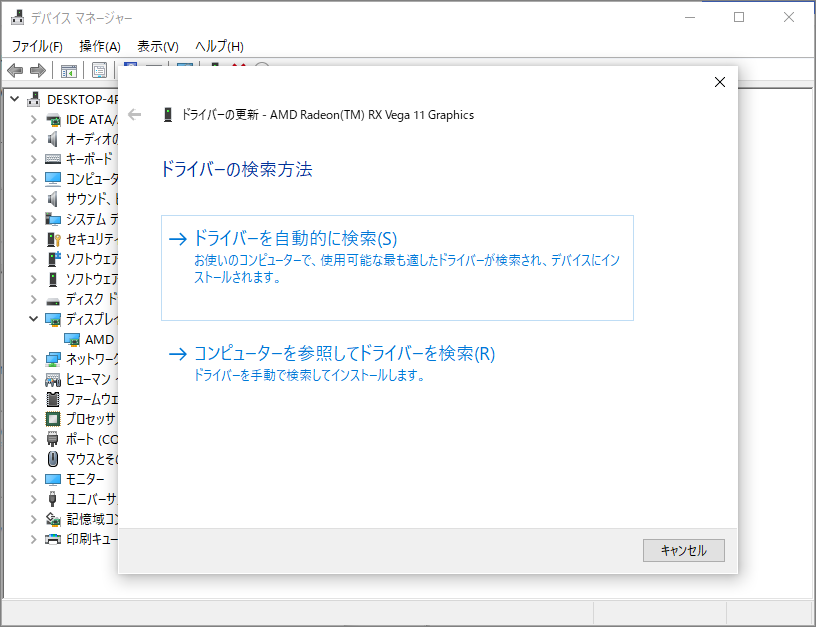
Task: Click the Properties toolbar icon
Action: 100,70
